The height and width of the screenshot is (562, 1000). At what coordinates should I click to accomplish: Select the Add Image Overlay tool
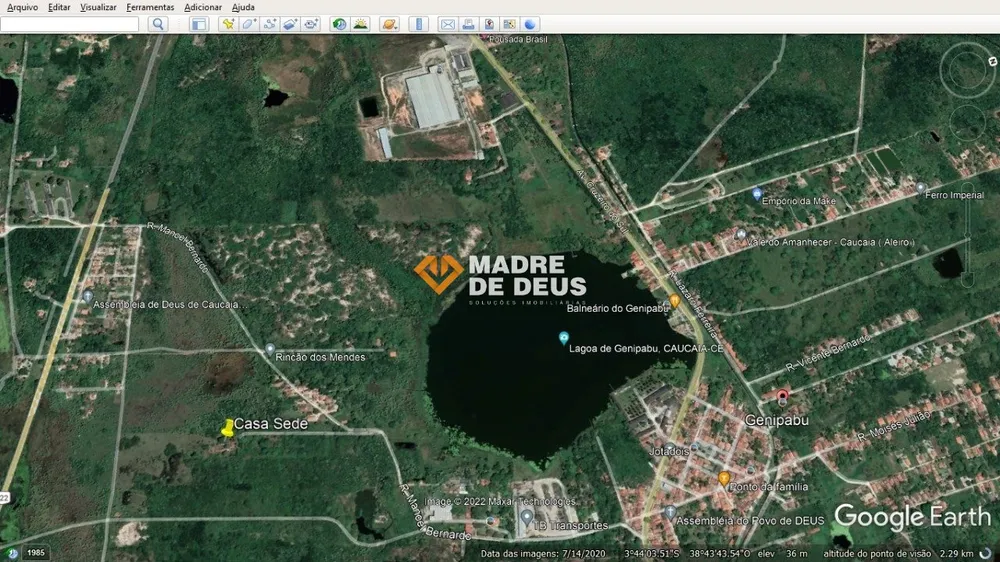pos(290,24)
